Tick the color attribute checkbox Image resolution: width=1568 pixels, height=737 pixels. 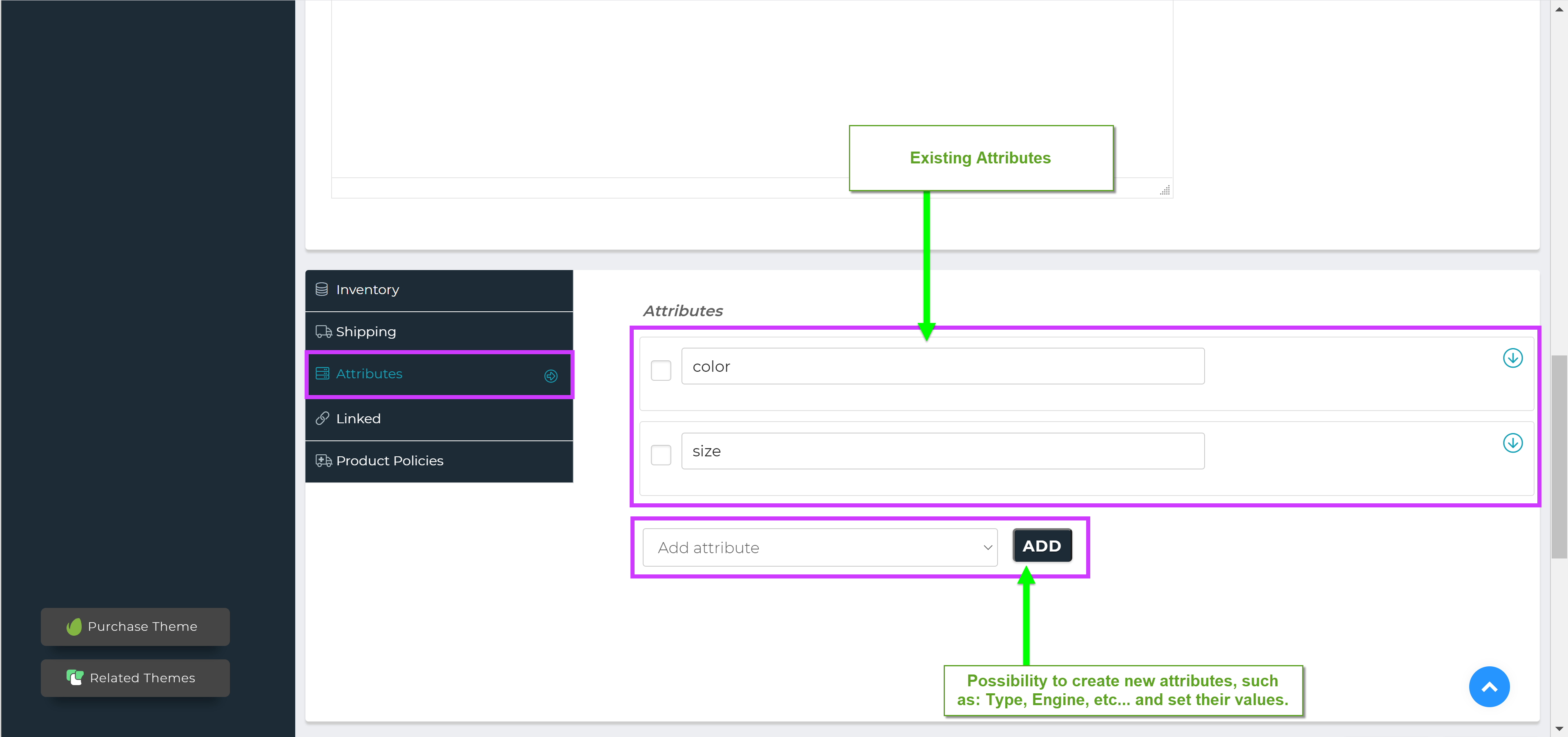click(661, 370)
